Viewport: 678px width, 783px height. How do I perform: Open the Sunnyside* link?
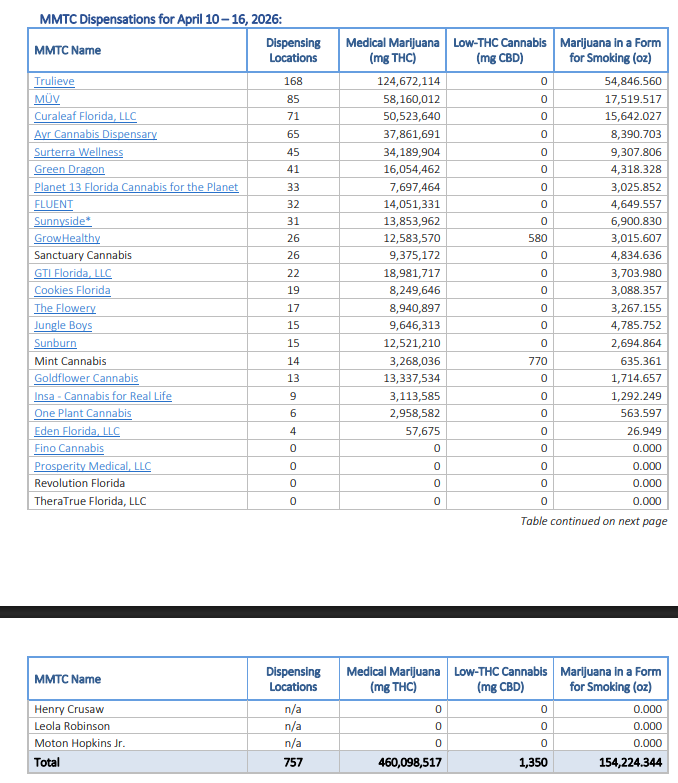click(x=63, y=221)
